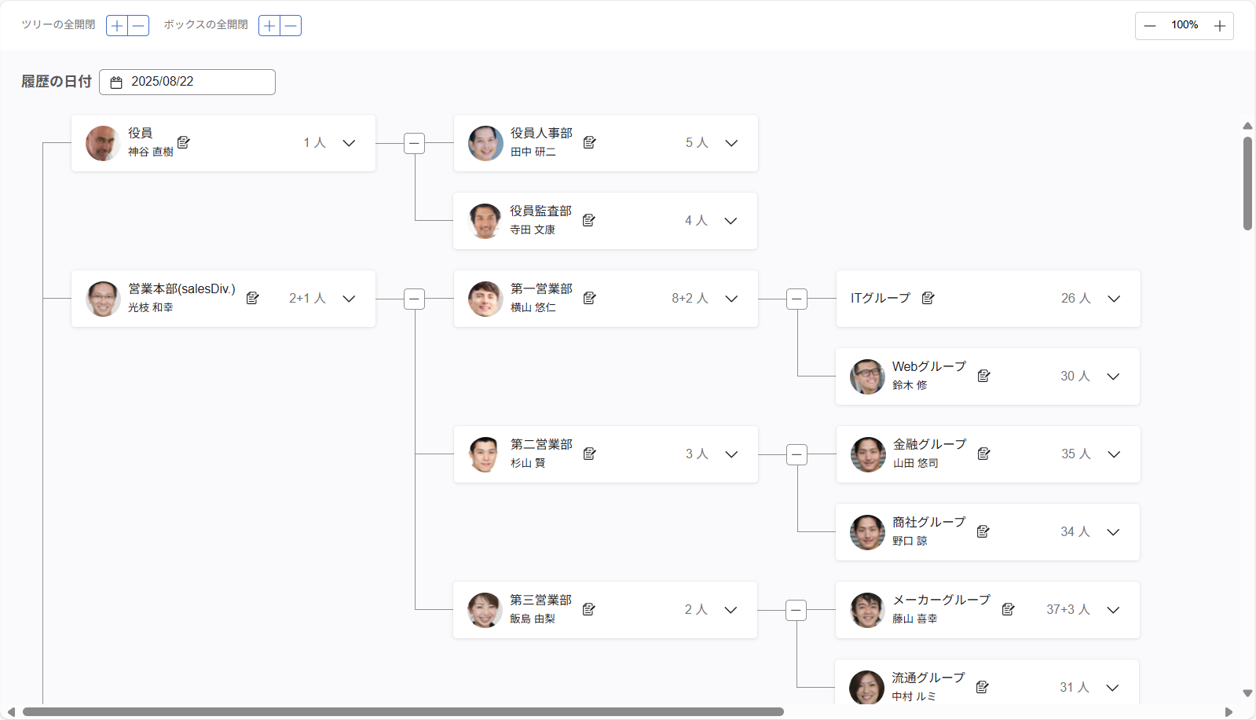Screen dimensions: 1256x720
Task: Click the 履歴の日付 date input field
Action: pyautogui.click(x=200, y=82)
